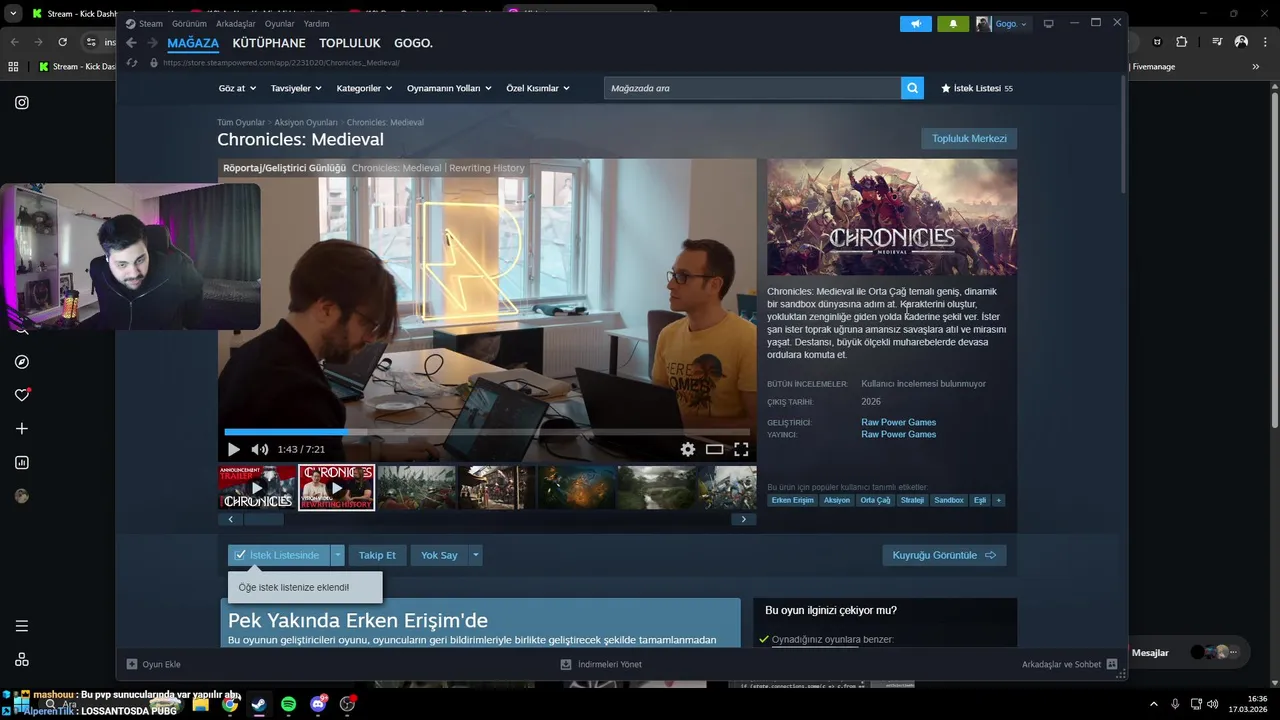The image size is (1280, 720).
Task: Expand the Yok Say dropdown arrow
Action: click(x=476, y=555)
